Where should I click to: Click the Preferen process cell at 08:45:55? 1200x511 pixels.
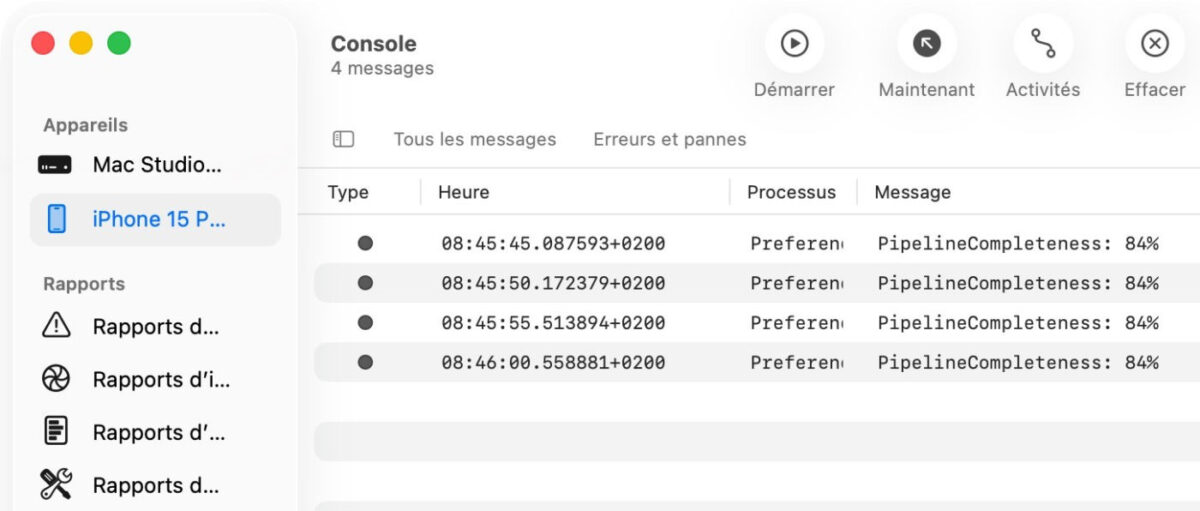tap(797, 323)
